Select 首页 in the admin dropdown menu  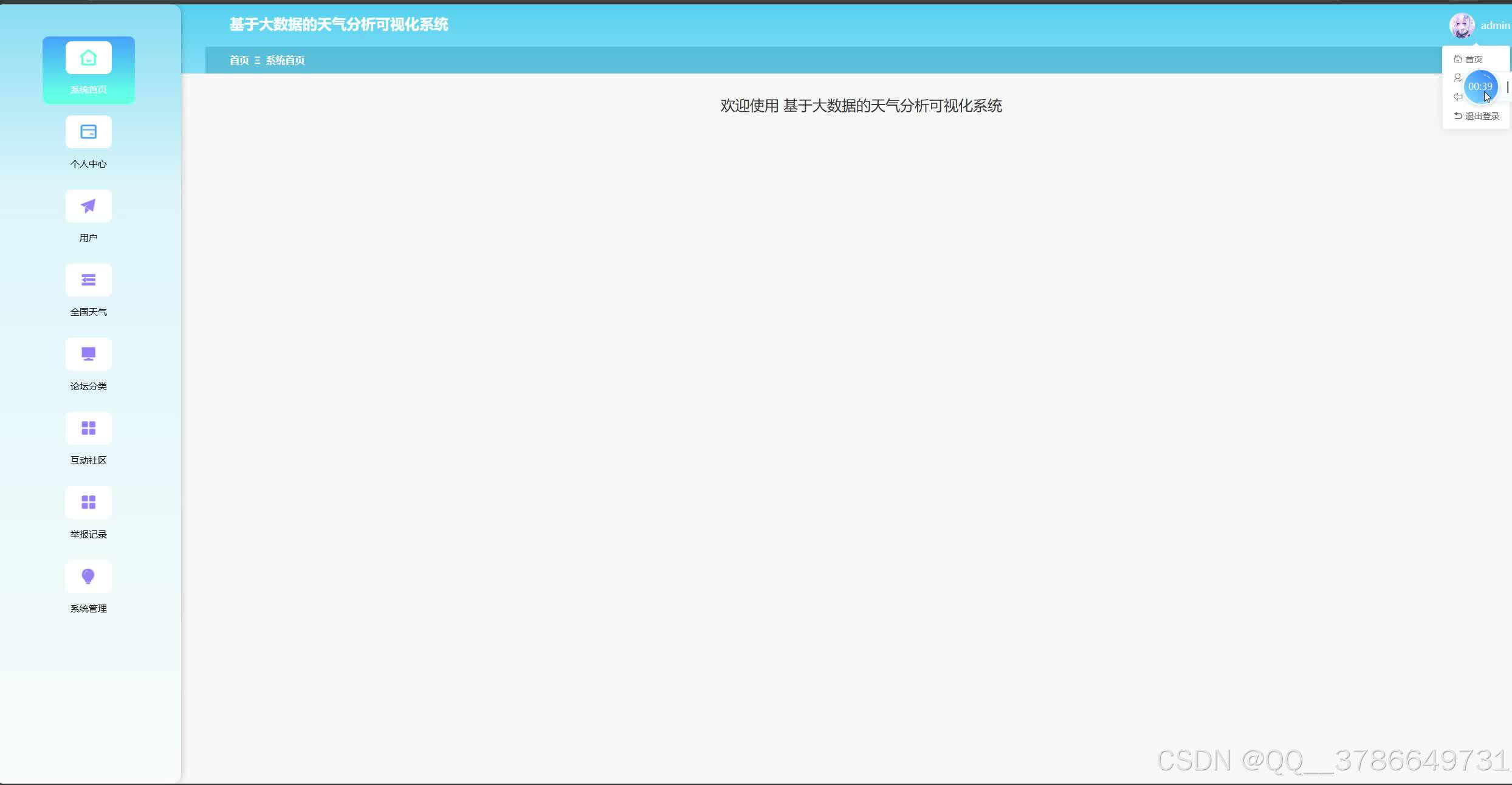[x=1473, y=59]
